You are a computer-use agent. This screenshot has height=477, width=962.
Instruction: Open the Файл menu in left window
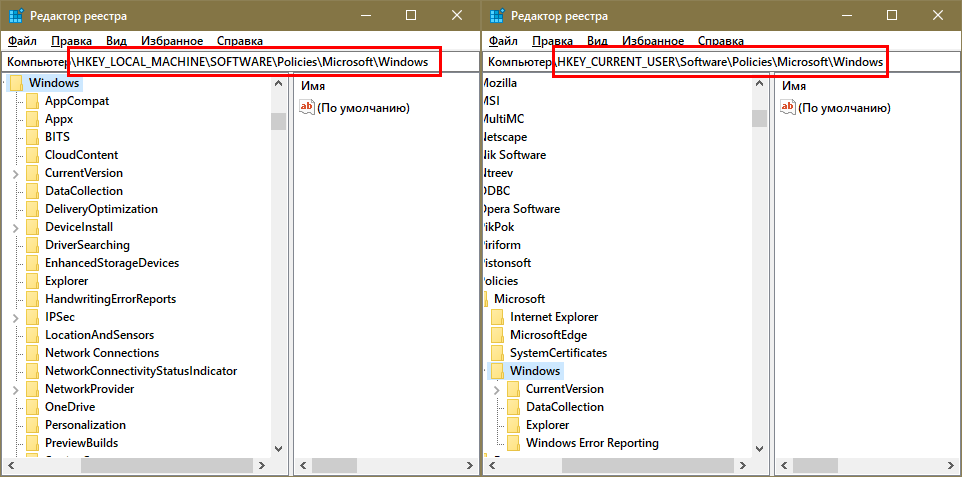[x=22, y=41]
